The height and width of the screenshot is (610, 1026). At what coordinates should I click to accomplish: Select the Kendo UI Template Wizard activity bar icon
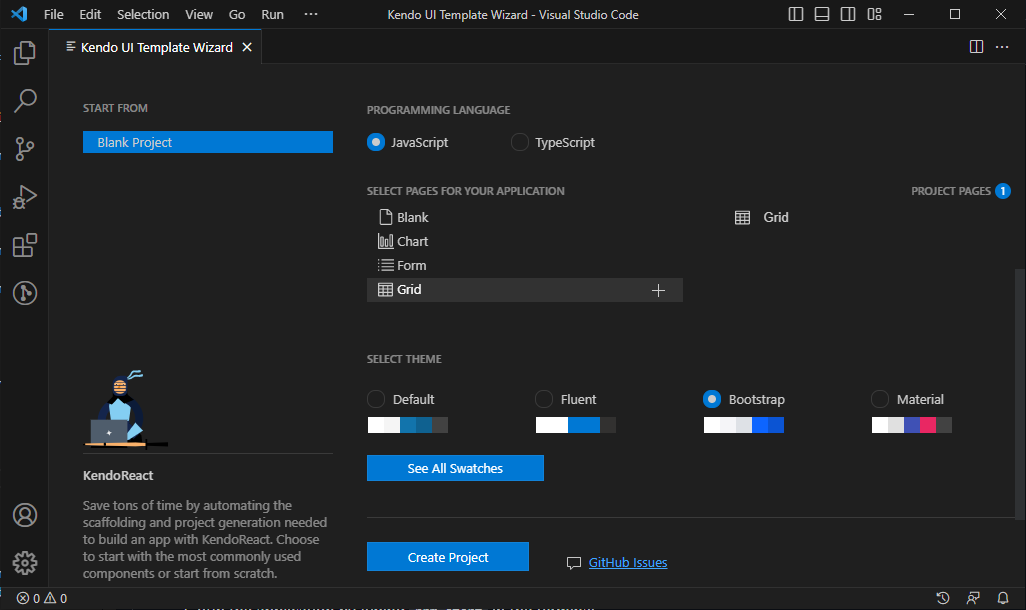(24, 292)
